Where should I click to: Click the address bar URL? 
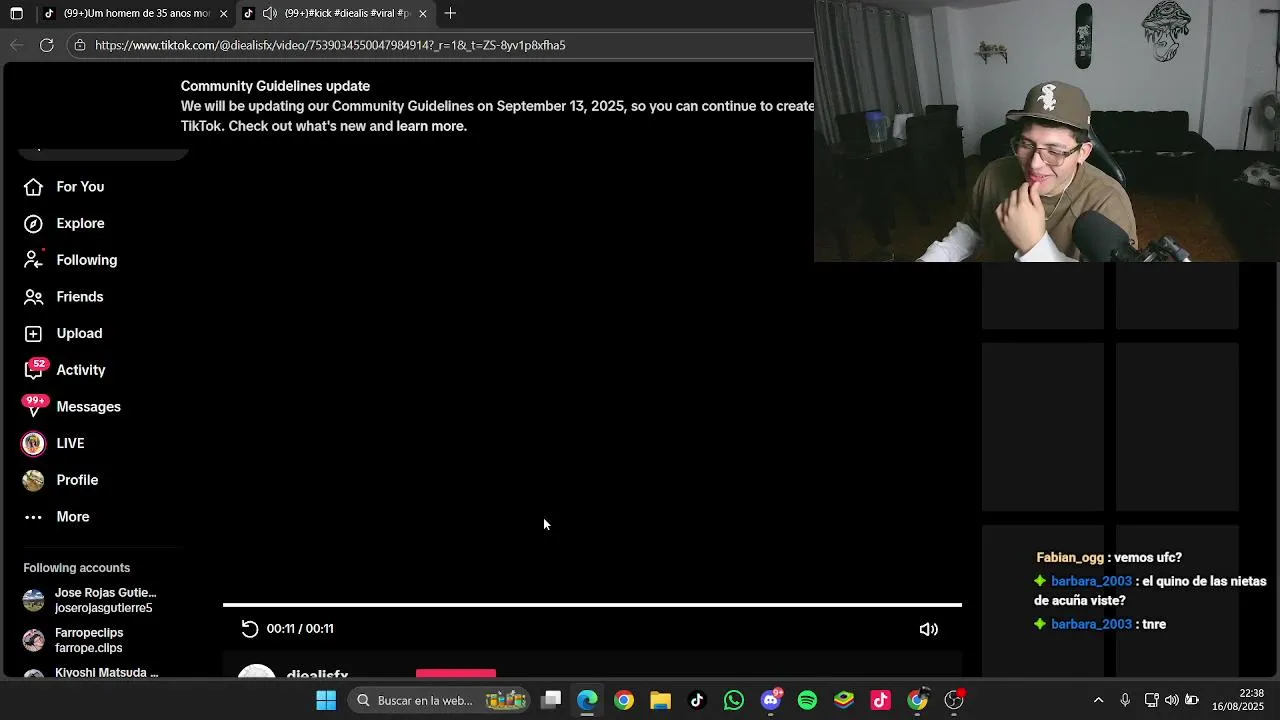[330, 45]
